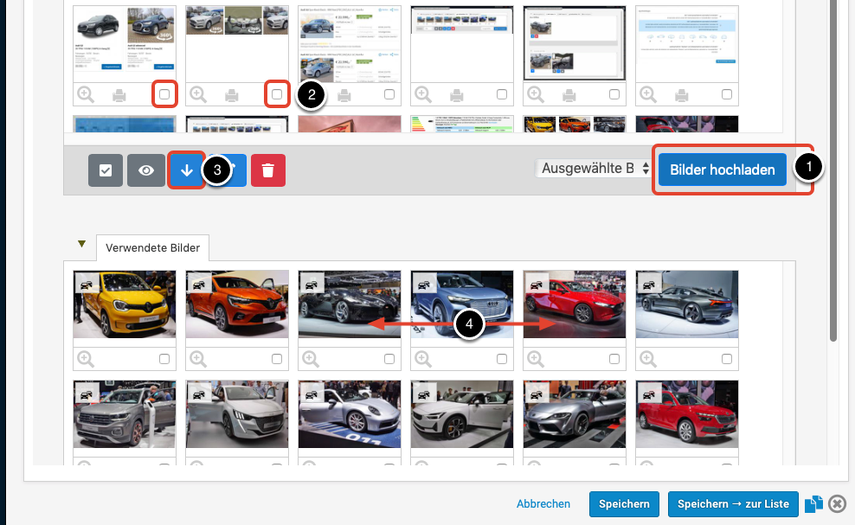Click the blue down-arrow move button
855x525 pixels.
tap(187, 170)
